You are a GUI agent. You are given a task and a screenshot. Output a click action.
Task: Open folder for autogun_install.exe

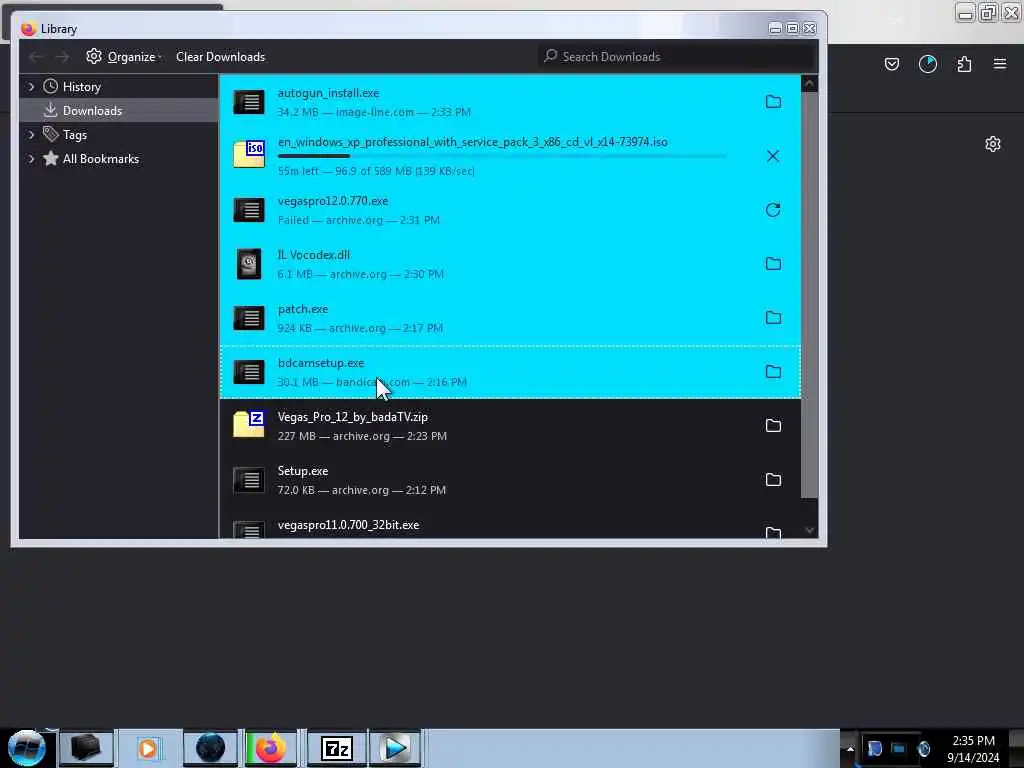(773, 102)
